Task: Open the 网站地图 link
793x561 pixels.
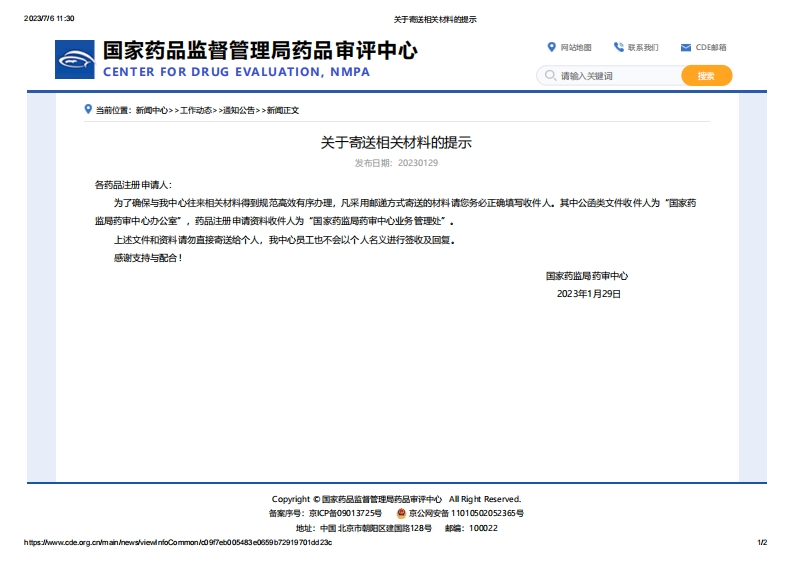Action: (576, 47)
